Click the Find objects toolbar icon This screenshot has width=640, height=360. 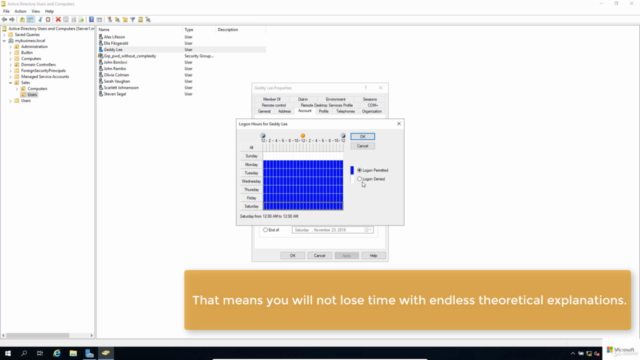pyautogui.click(x=140, y=20)
